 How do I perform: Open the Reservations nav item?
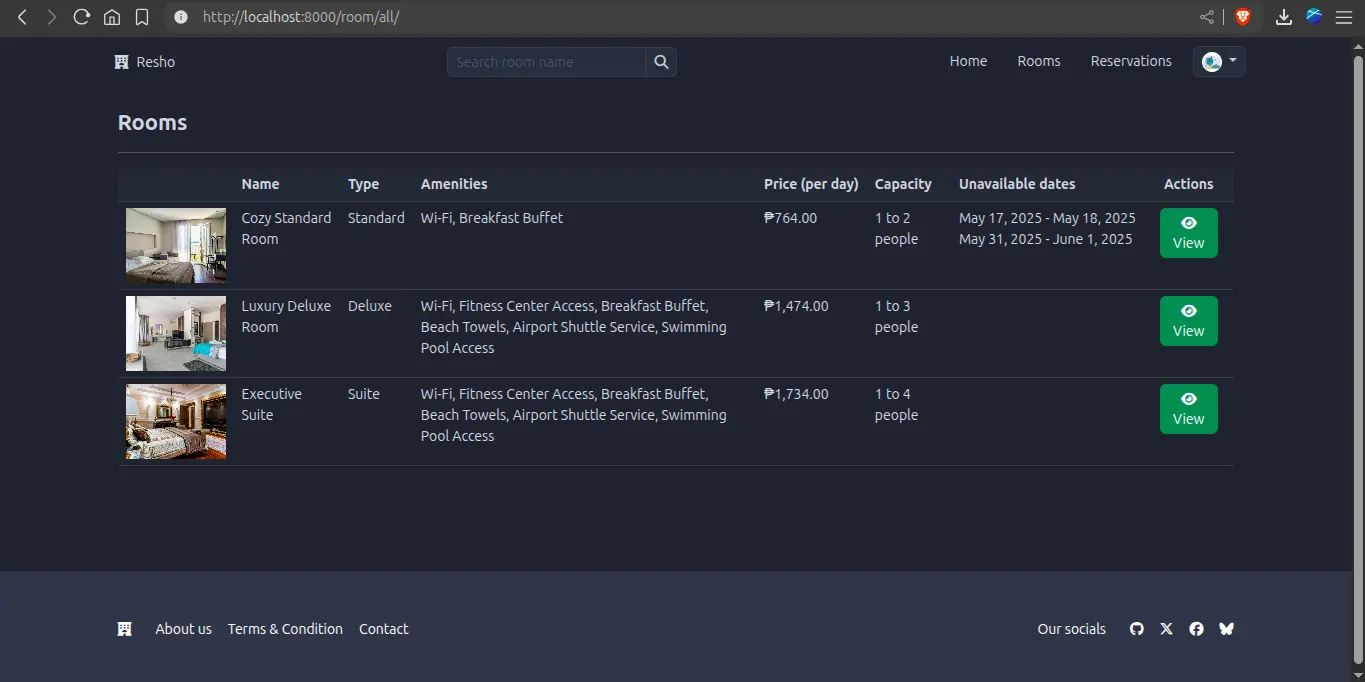pos(1131,61)
